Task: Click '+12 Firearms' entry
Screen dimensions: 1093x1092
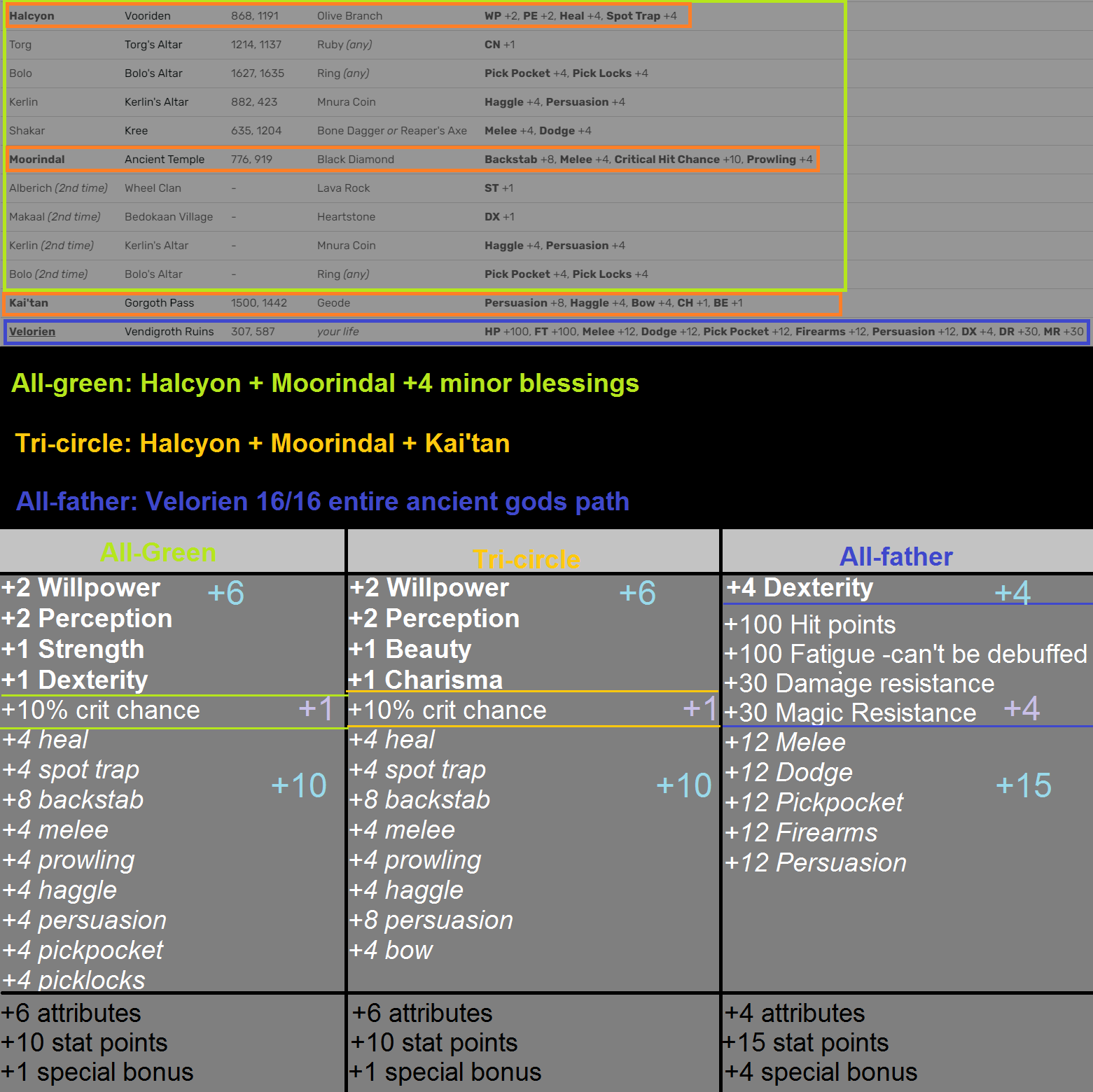Action: tap(801, 833)
